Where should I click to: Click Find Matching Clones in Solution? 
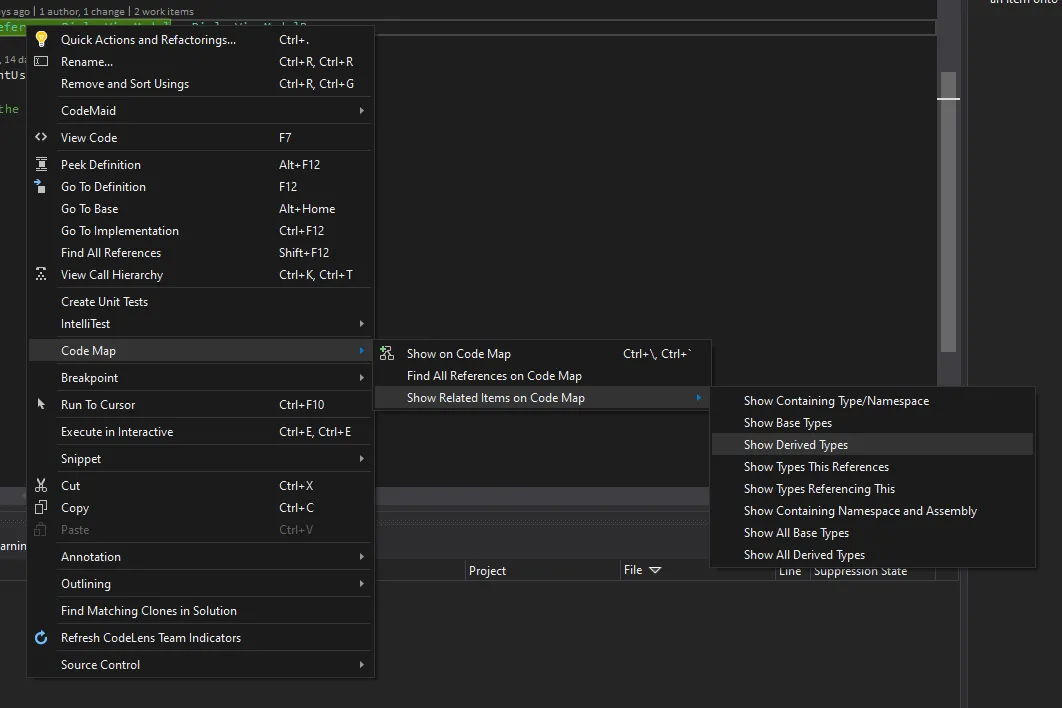point(149,611)
